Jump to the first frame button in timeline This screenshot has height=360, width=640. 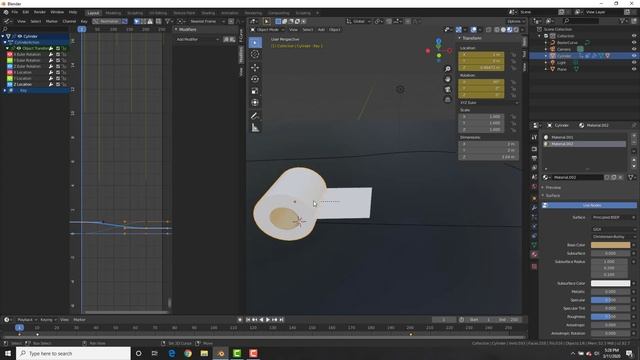click(248, 320)
